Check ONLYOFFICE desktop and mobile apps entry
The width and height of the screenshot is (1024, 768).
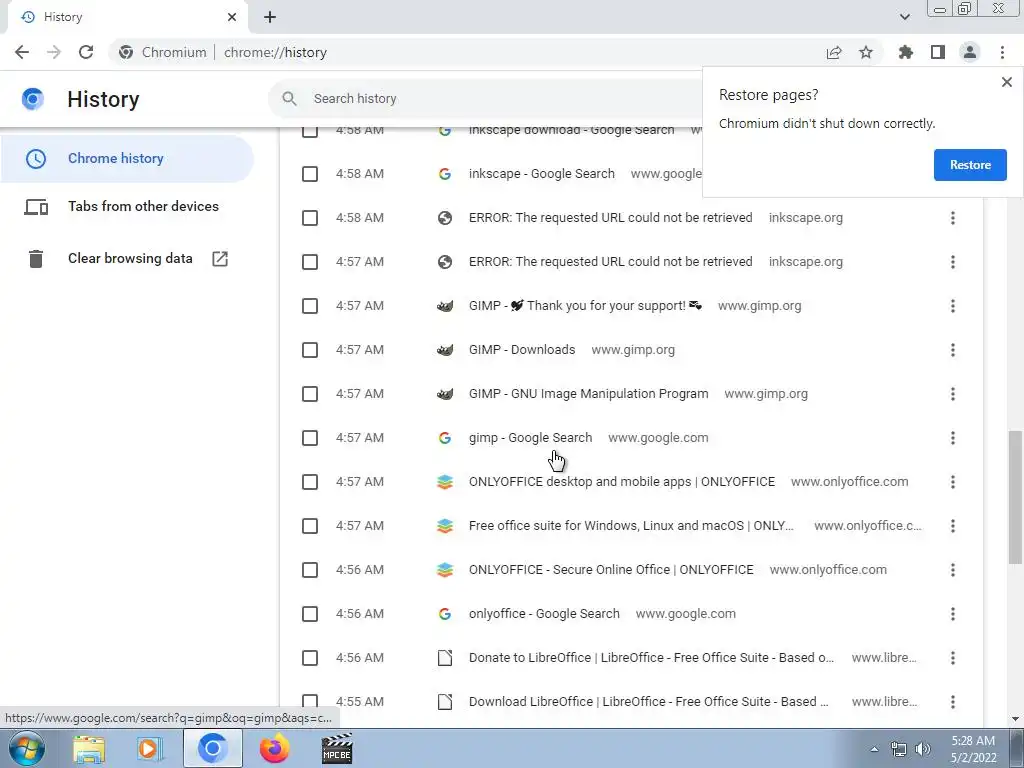click(x=310, y=482)
